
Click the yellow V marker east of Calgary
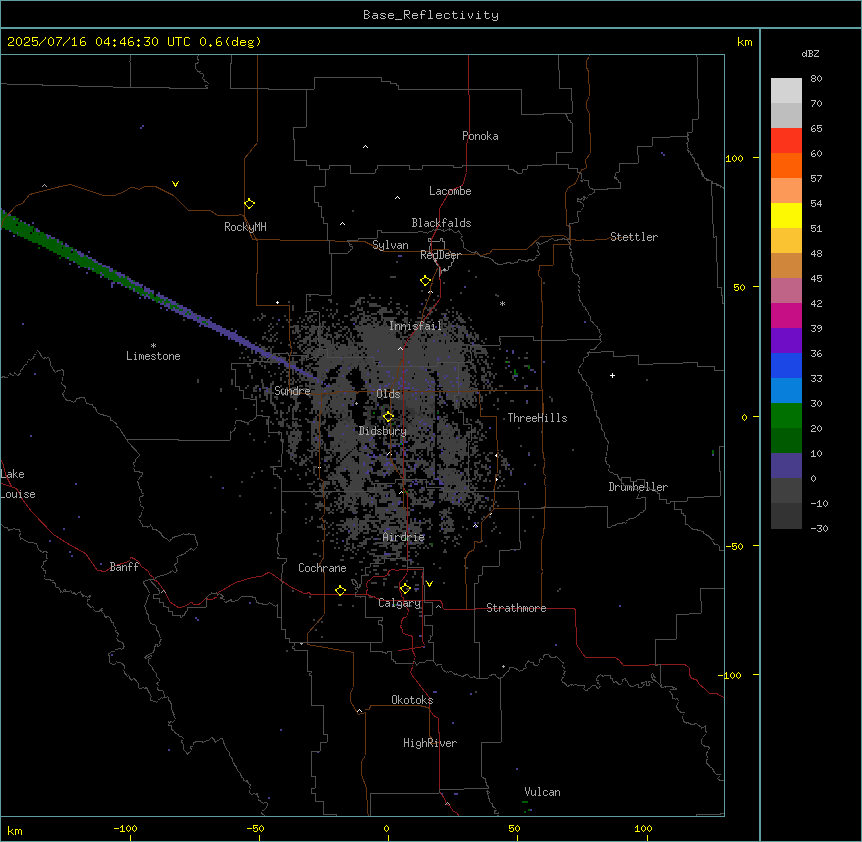pos(429,584)
